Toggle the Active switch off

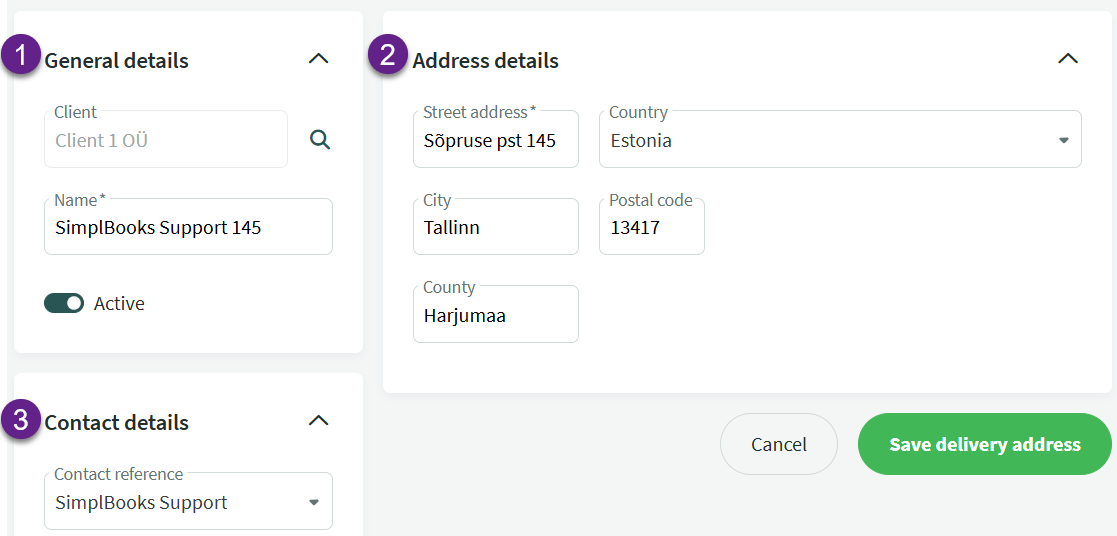[x=64, y=304]
